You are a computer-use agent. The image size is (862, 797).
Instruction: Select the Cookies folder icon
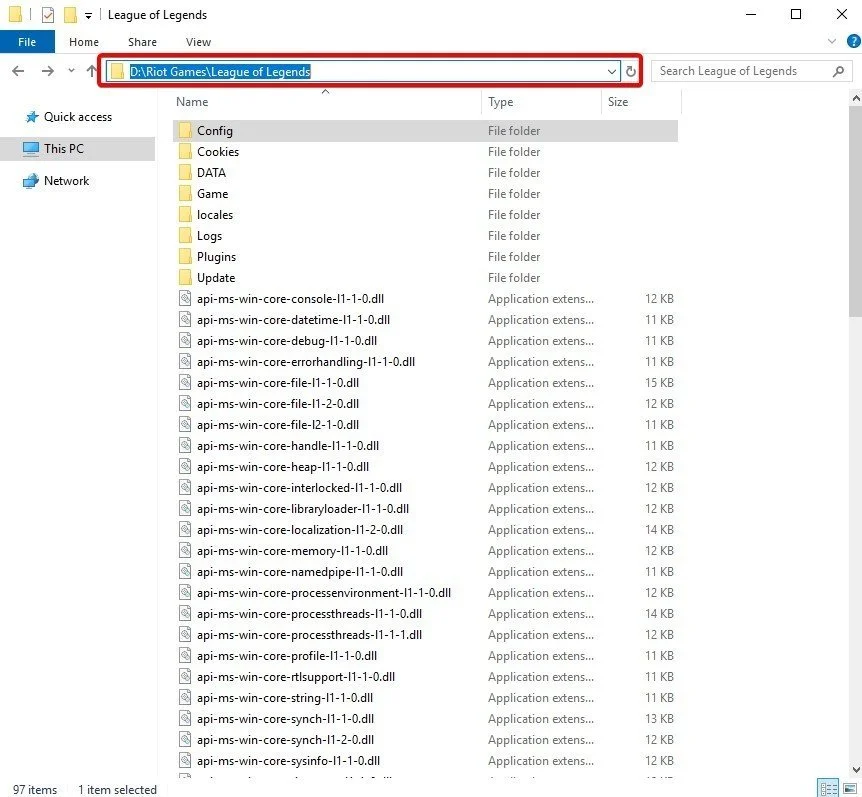click(x=185, y=151)
